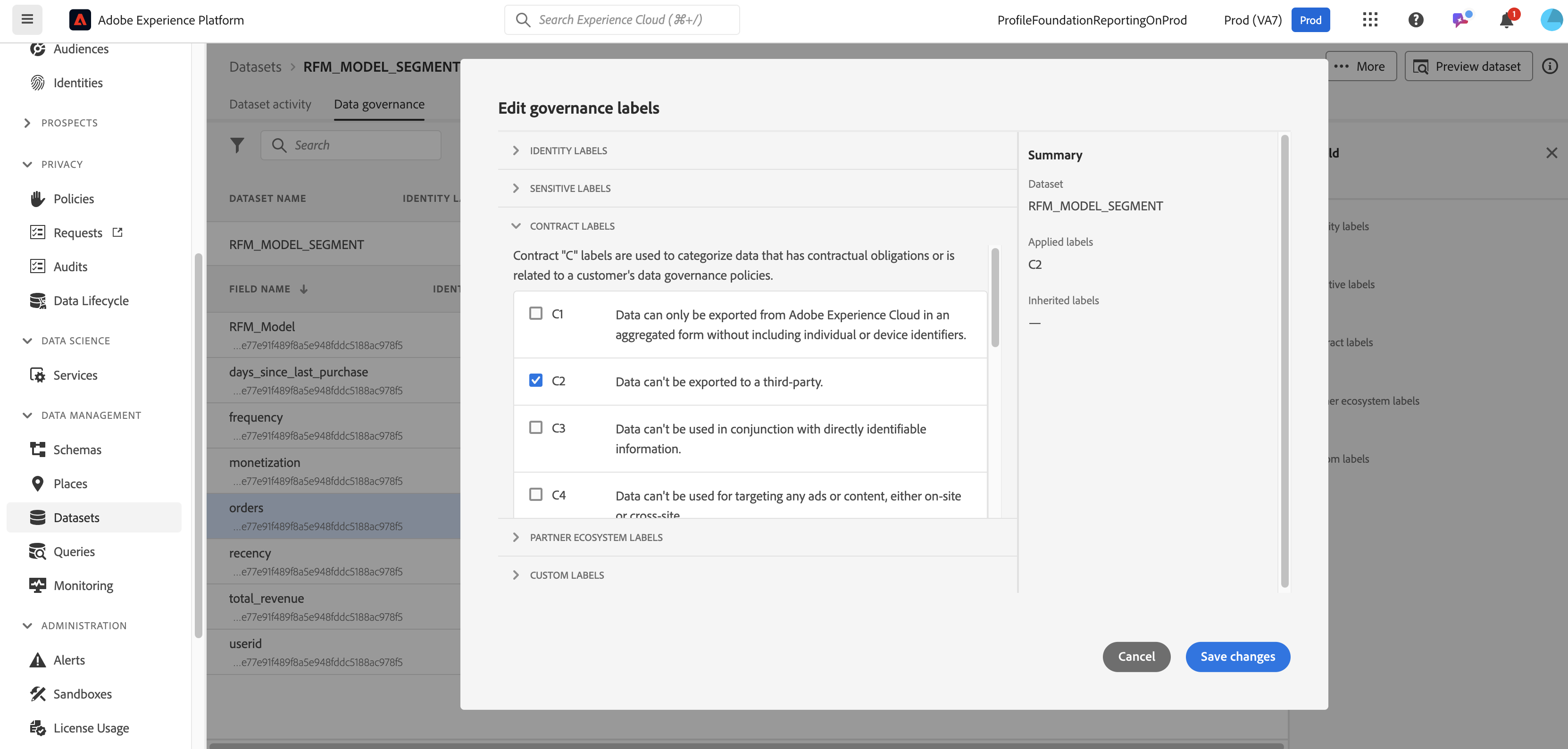Click the filter funnel icon
The width and height of the screenshot is (1568, 749).
click(237, 145)
